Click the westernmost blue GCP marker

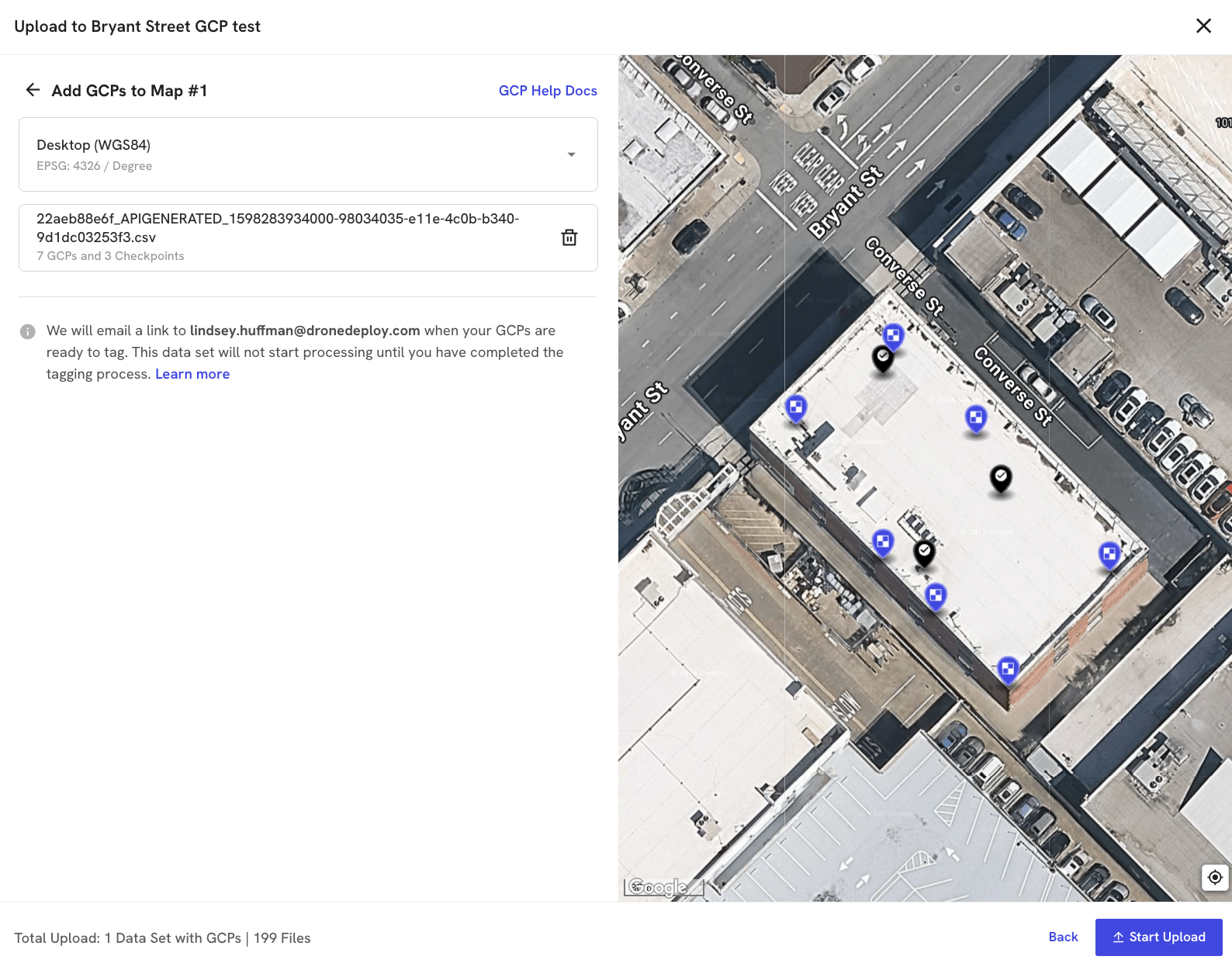[x=796, y=407]
